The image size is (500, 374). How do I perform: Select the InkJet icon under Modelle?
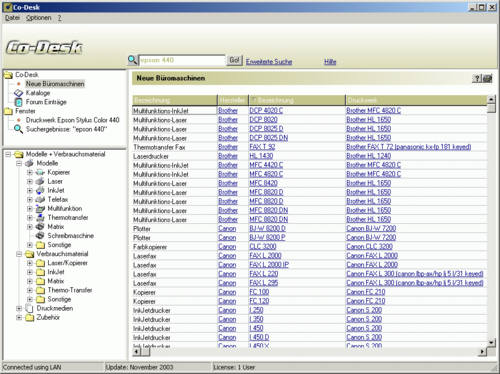pyautogui.click(x=40, y=190)
